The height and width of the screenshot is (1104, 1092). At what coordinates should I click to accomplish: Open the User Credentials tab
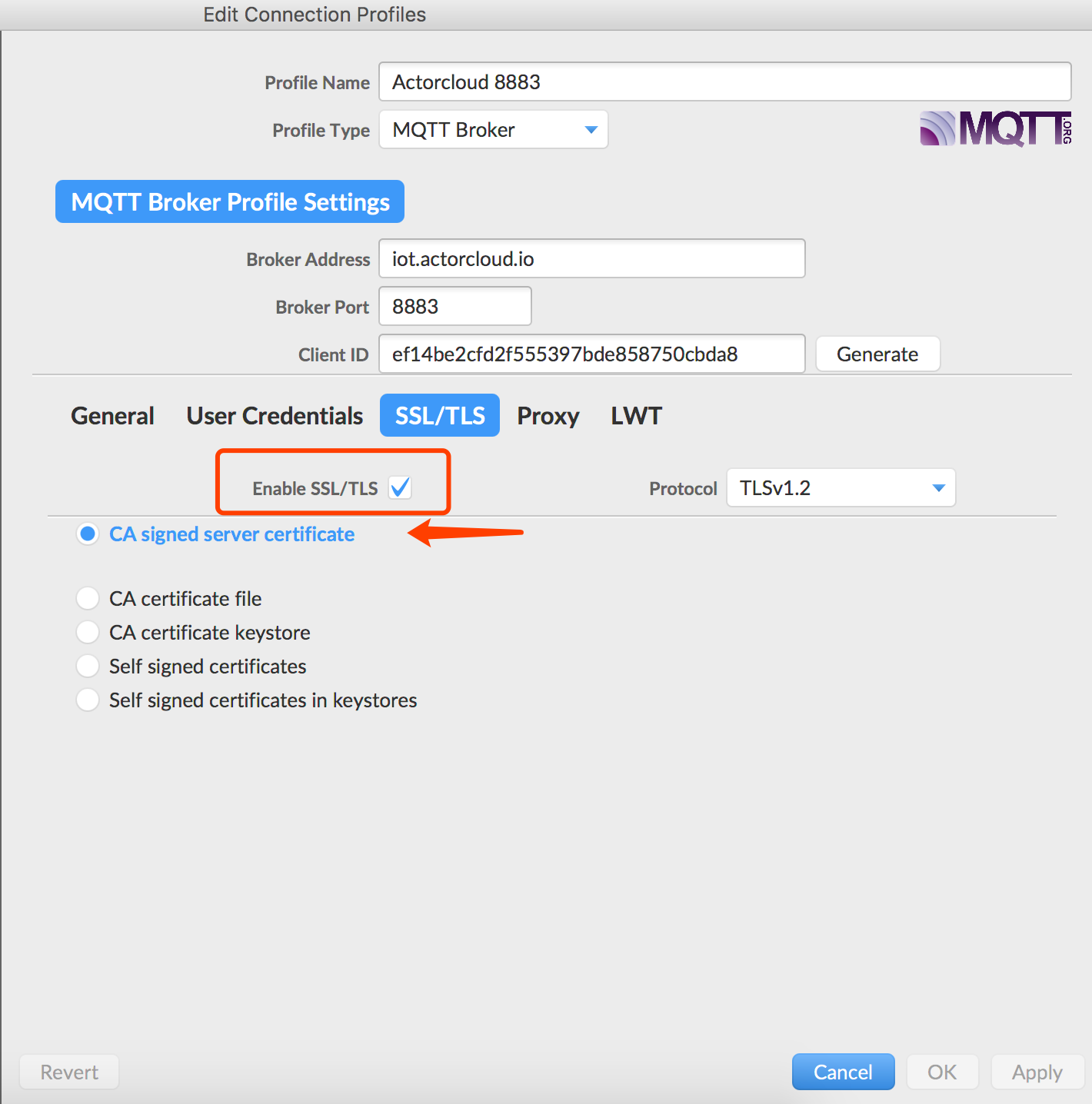coord(275,416)
